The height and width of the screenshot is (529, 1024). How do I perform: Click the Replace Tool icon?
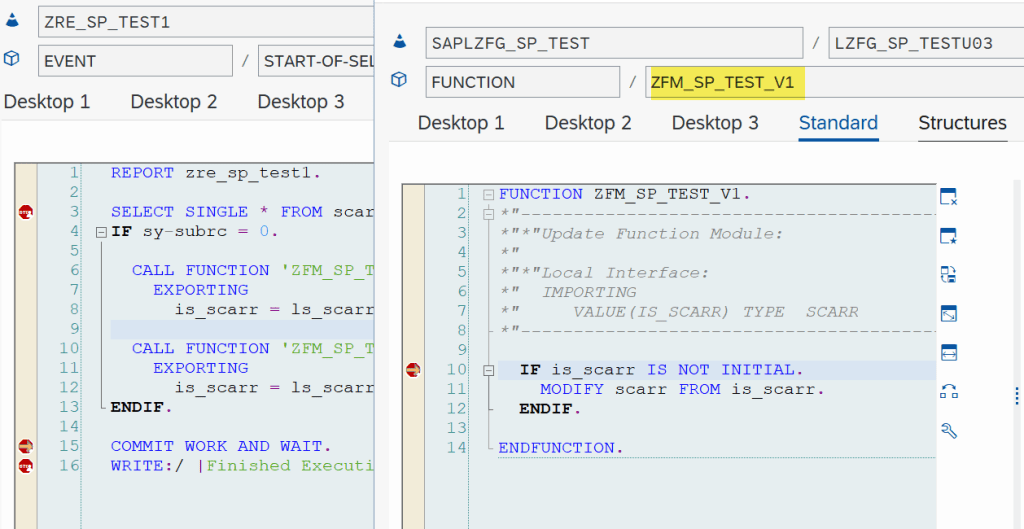click(x=948, y=274)
